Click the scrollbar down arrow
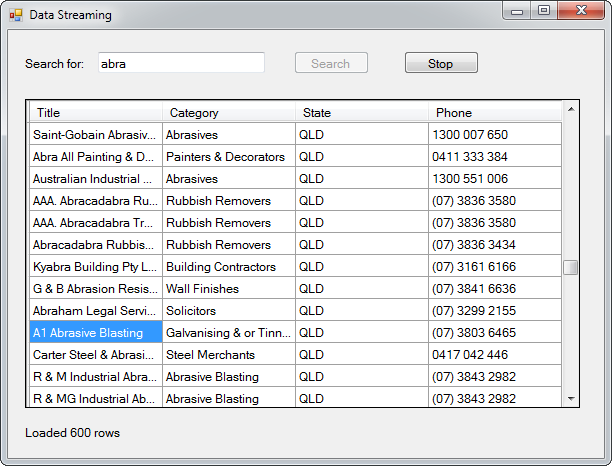 click(571, 398)
